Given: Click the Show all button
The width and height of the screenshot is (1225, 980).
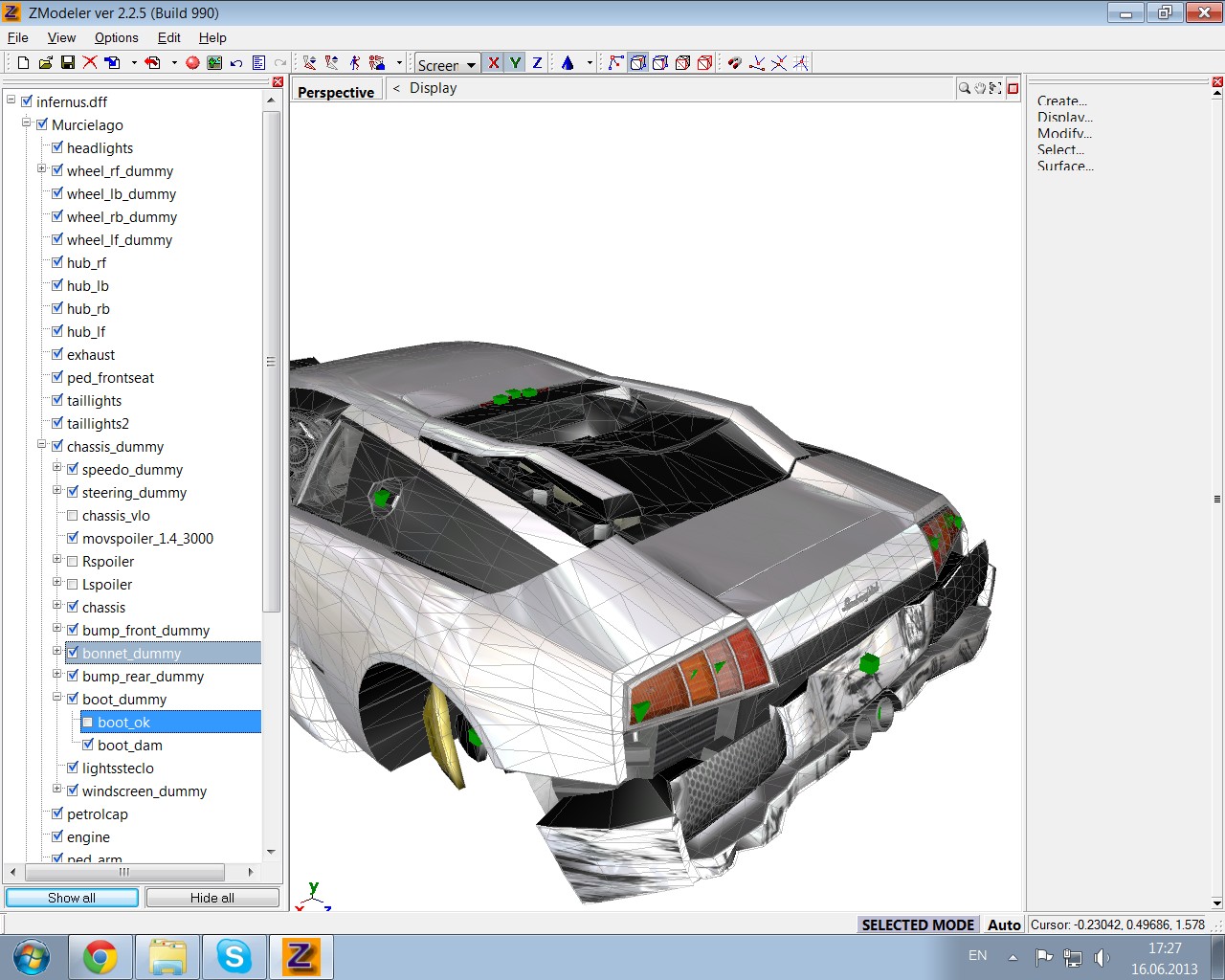Looking at the screenshot, I should [x=72, y=898].
